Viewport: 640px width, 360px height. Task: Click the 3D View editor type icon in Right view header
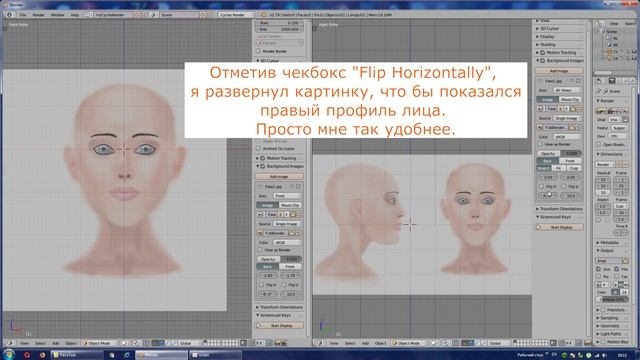tap(320, 343)
